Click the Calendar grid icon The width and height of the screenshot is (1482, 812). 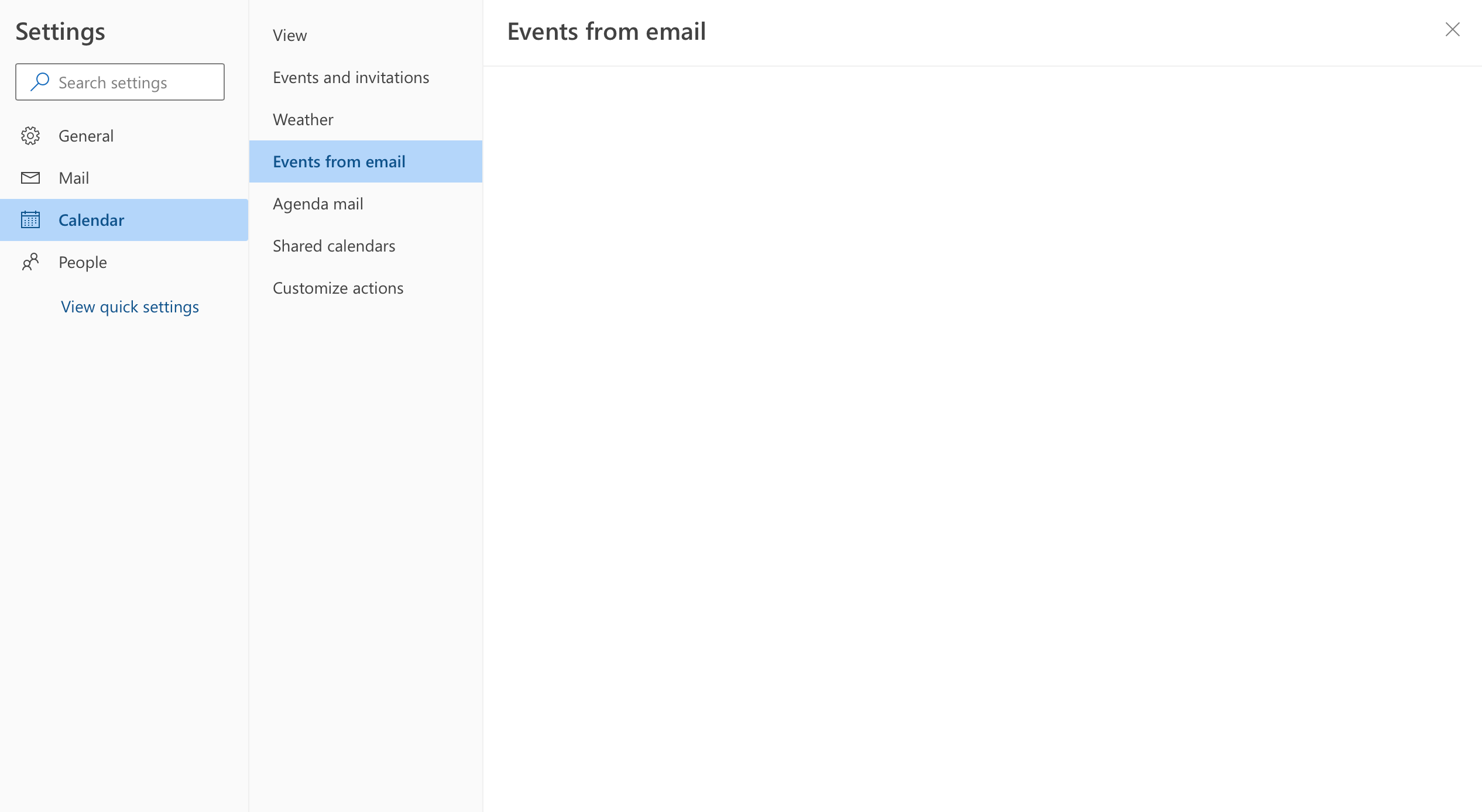coord(30,220)
